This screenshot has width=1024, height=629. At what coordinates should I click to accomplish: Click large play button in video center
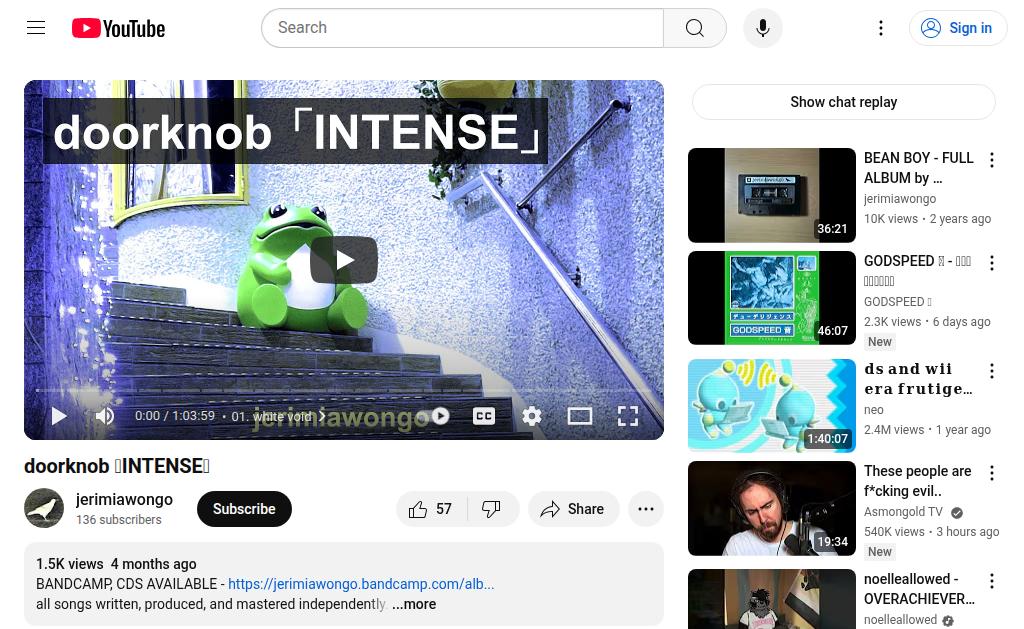click(x=344, y=260)
